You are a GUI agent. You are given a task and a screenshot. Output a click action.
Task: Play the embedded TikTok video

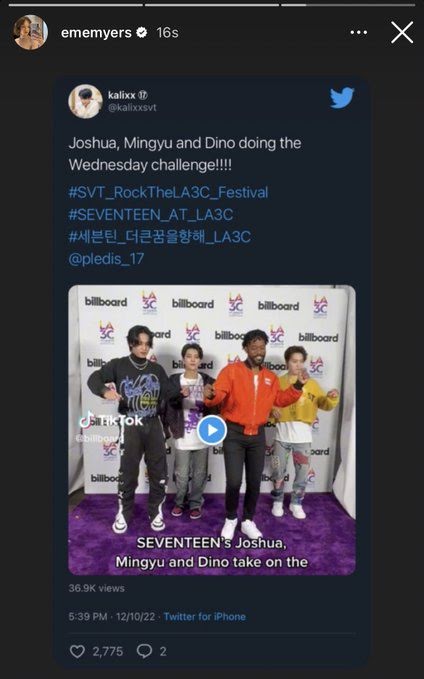(212, 430)
